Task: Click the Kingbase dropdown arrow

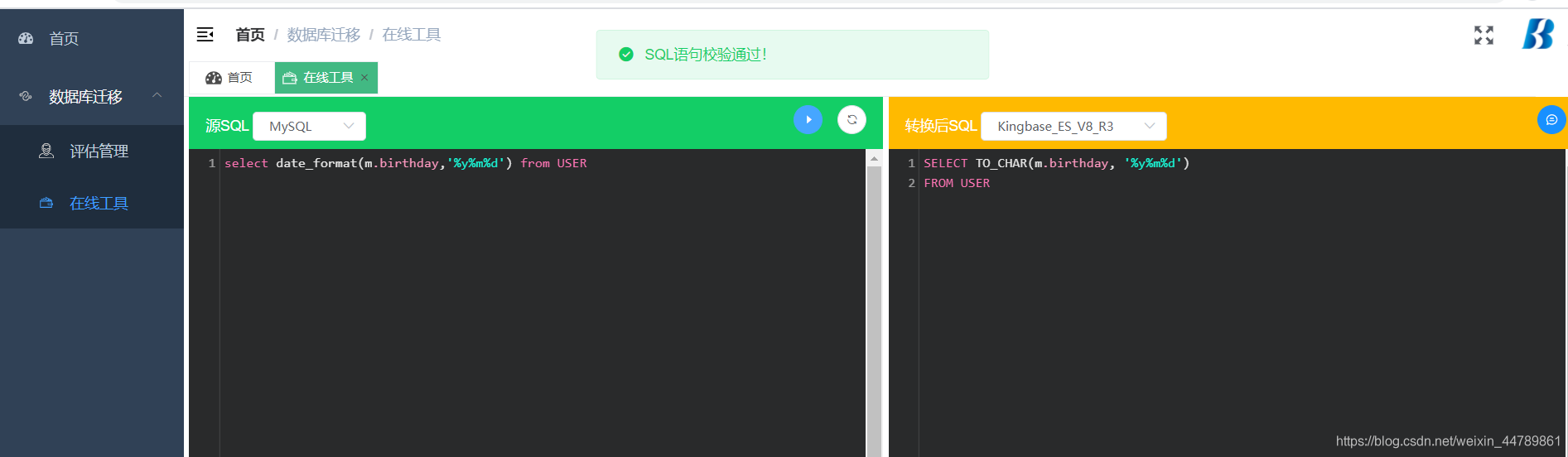Action: point(1150,126)
